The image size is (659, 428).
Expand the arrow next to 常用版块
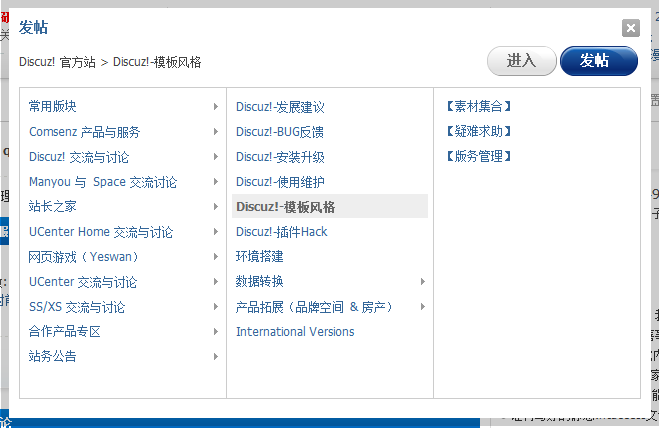pos(216,106)
